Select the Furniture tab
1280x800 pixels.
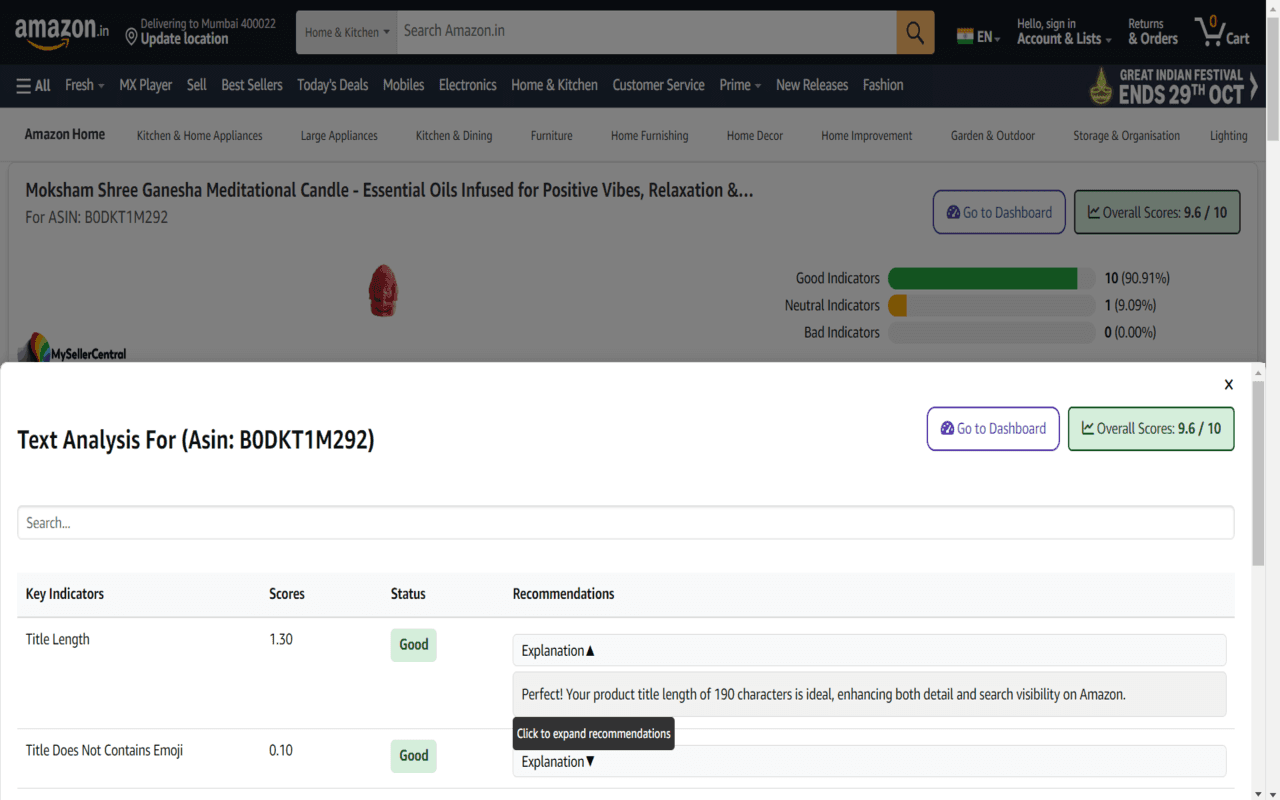552,136
